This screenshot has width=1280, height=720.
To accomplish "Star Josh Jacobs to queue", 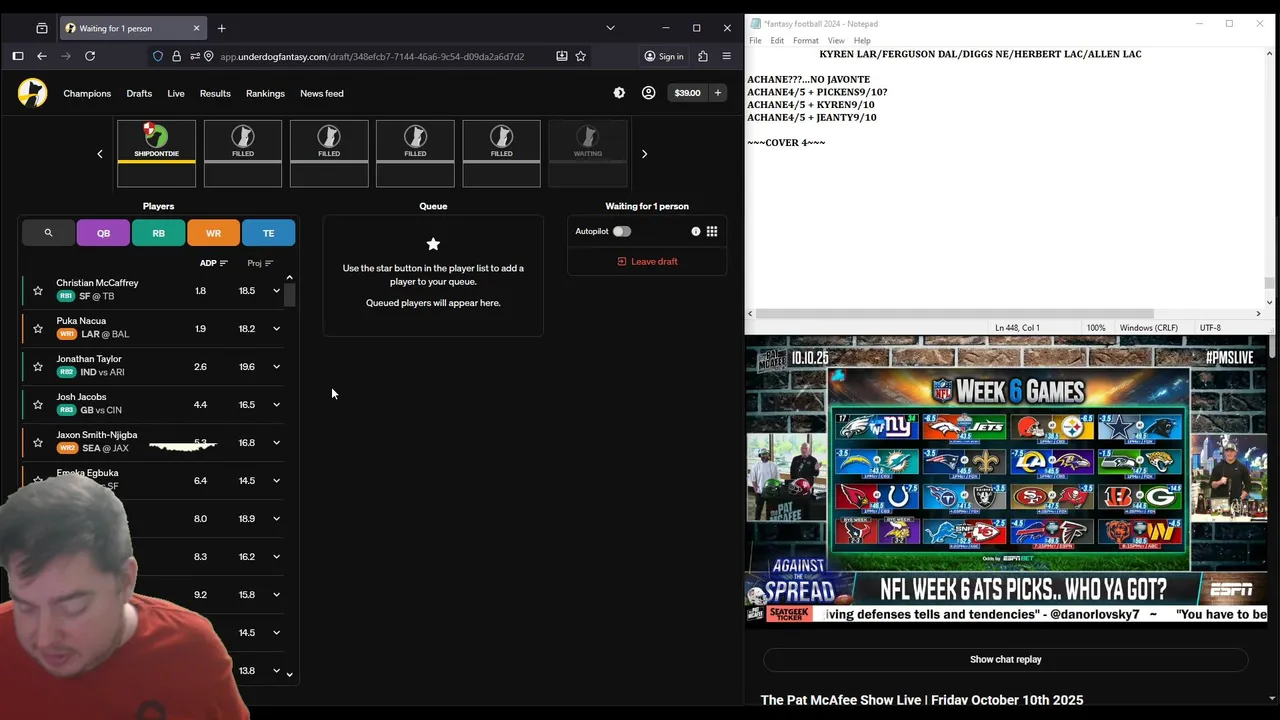I will click(x=38, y=405).
